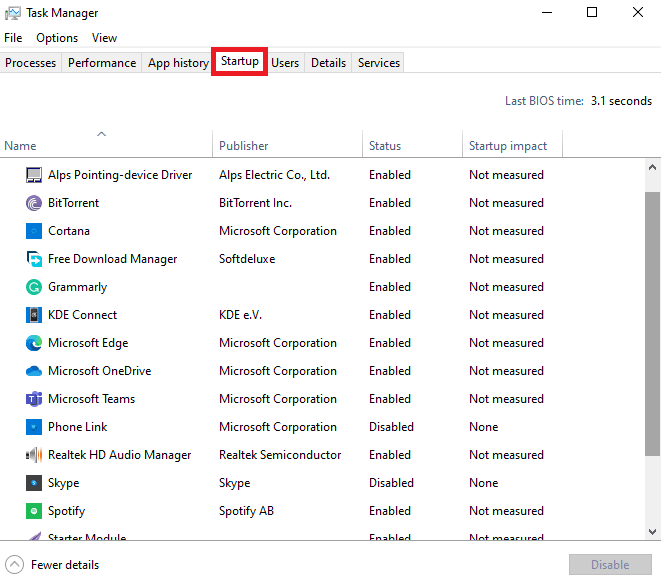Click the Disable button
661x585 pixels.
[x=610, y=565]
